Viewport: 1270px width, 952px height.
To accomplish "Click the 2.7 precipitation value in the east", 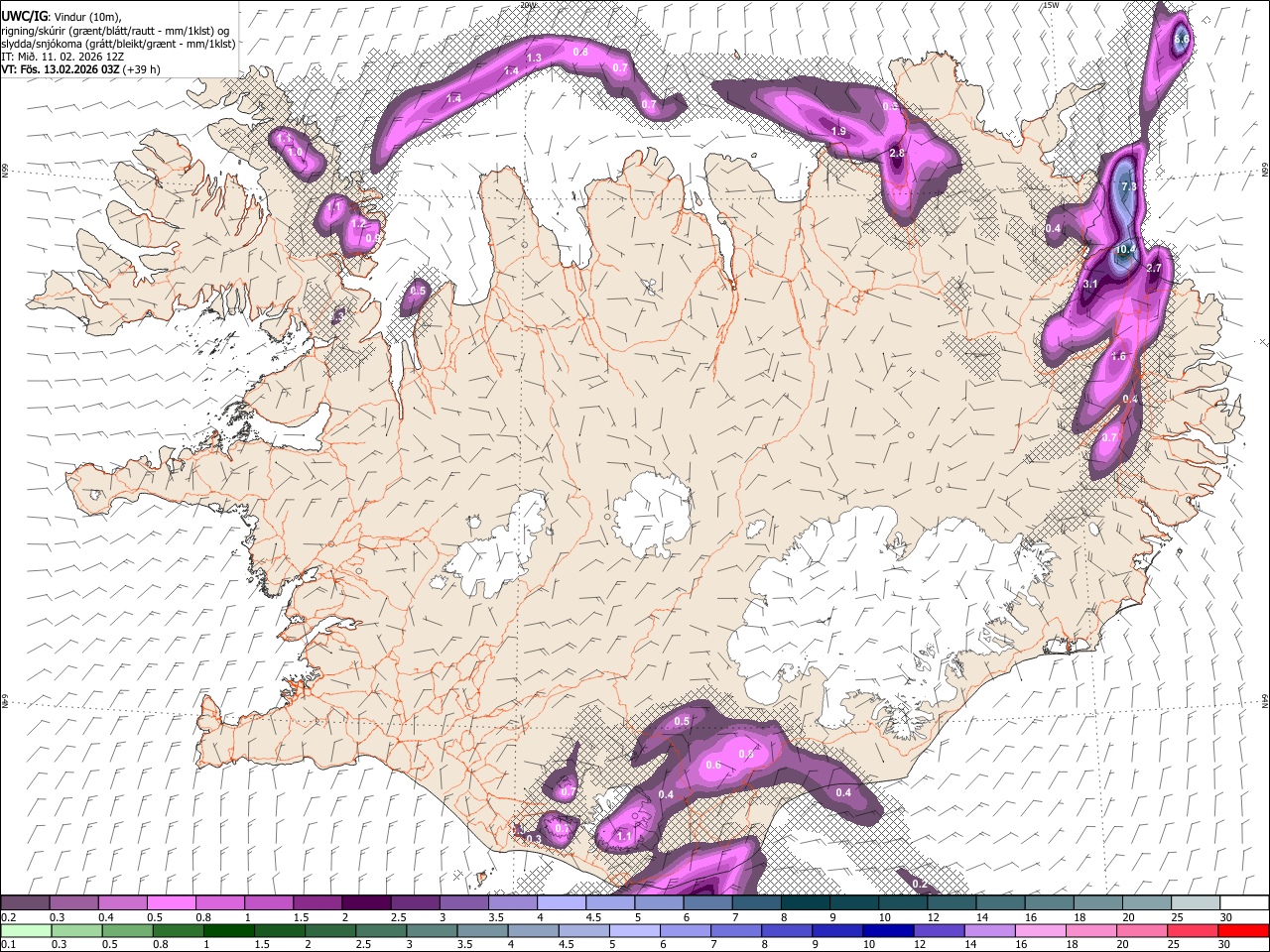I will tap(1154, 268).
